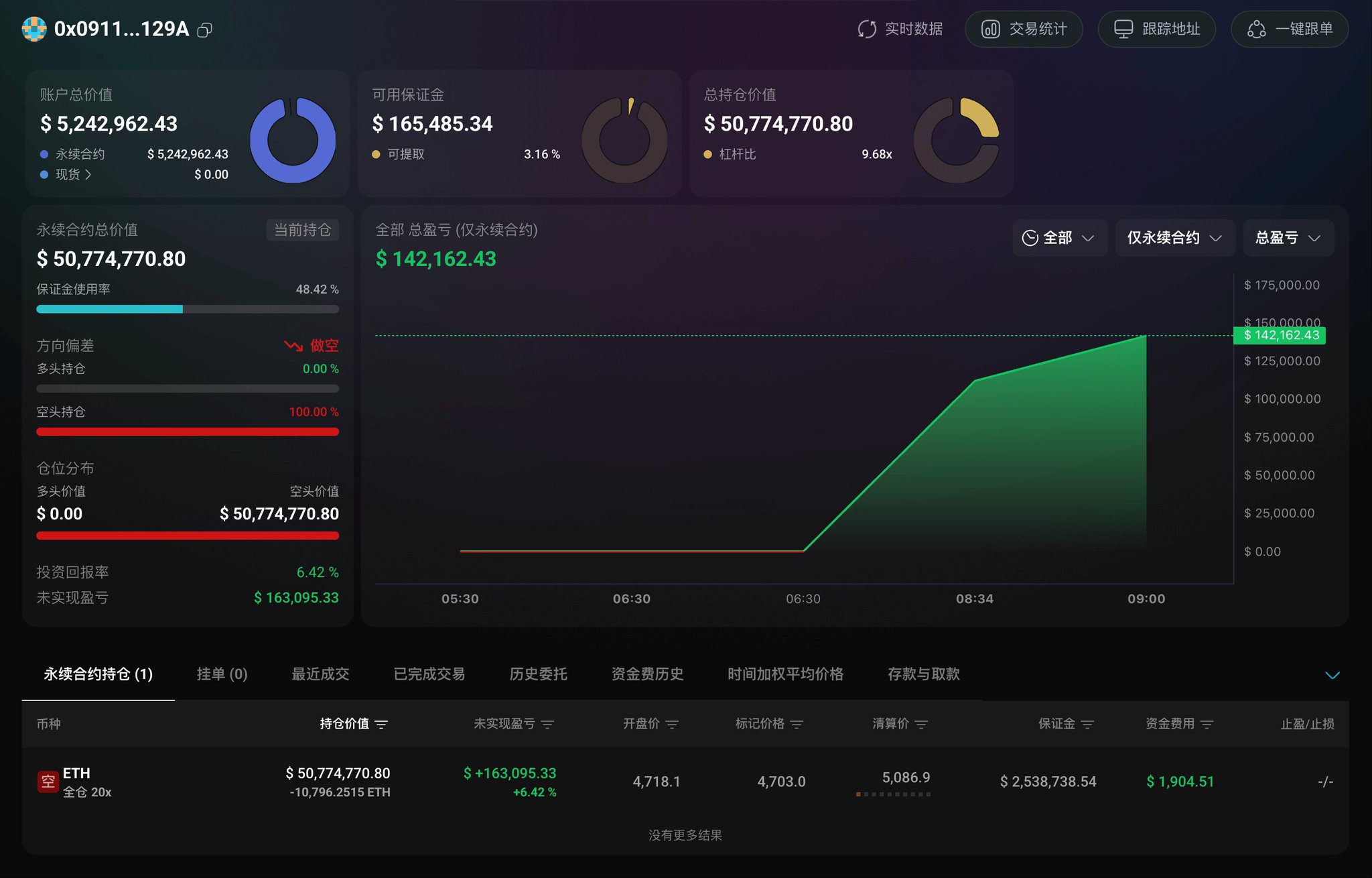This screenshot has width=1372, height=878.
Task: Sort by 清算价 filter icon
Action: (x=921, y=725)
